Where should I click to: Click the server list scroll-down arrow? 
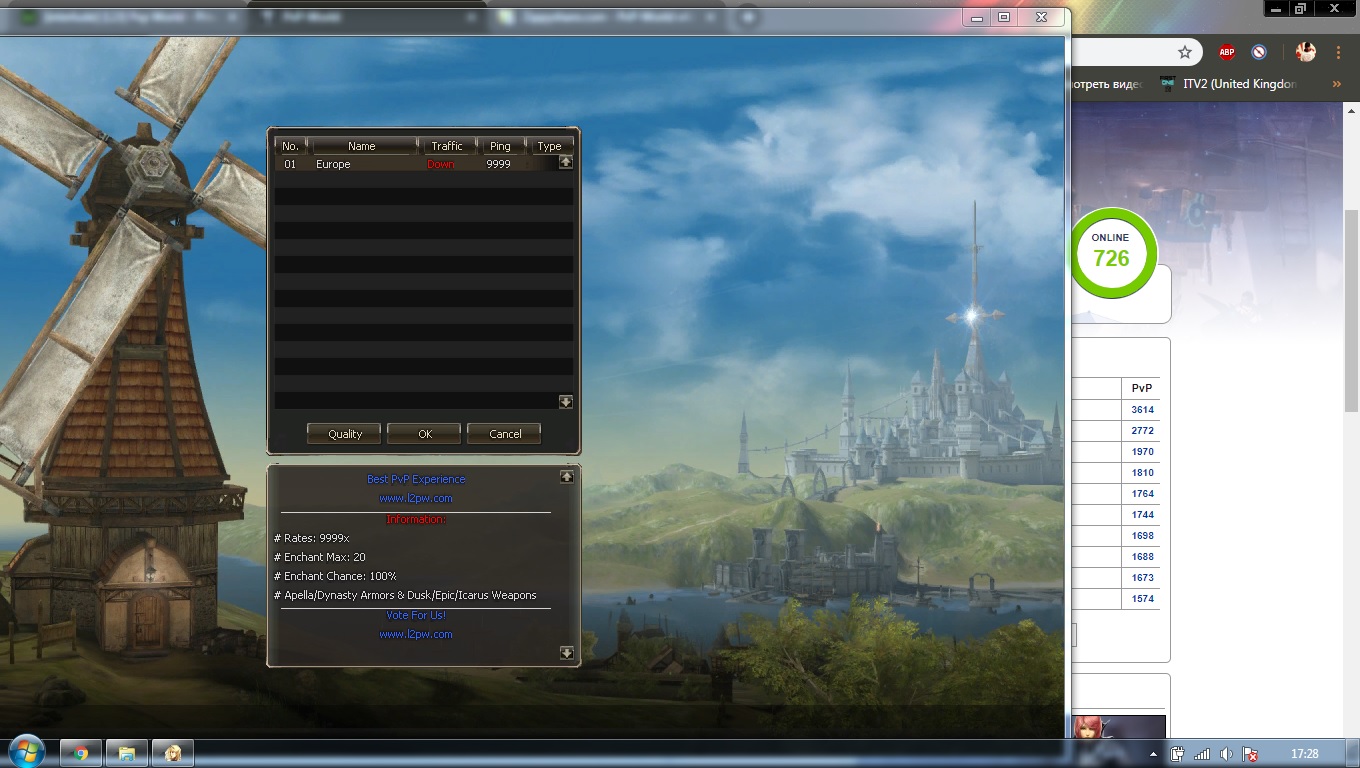[565, 402]
